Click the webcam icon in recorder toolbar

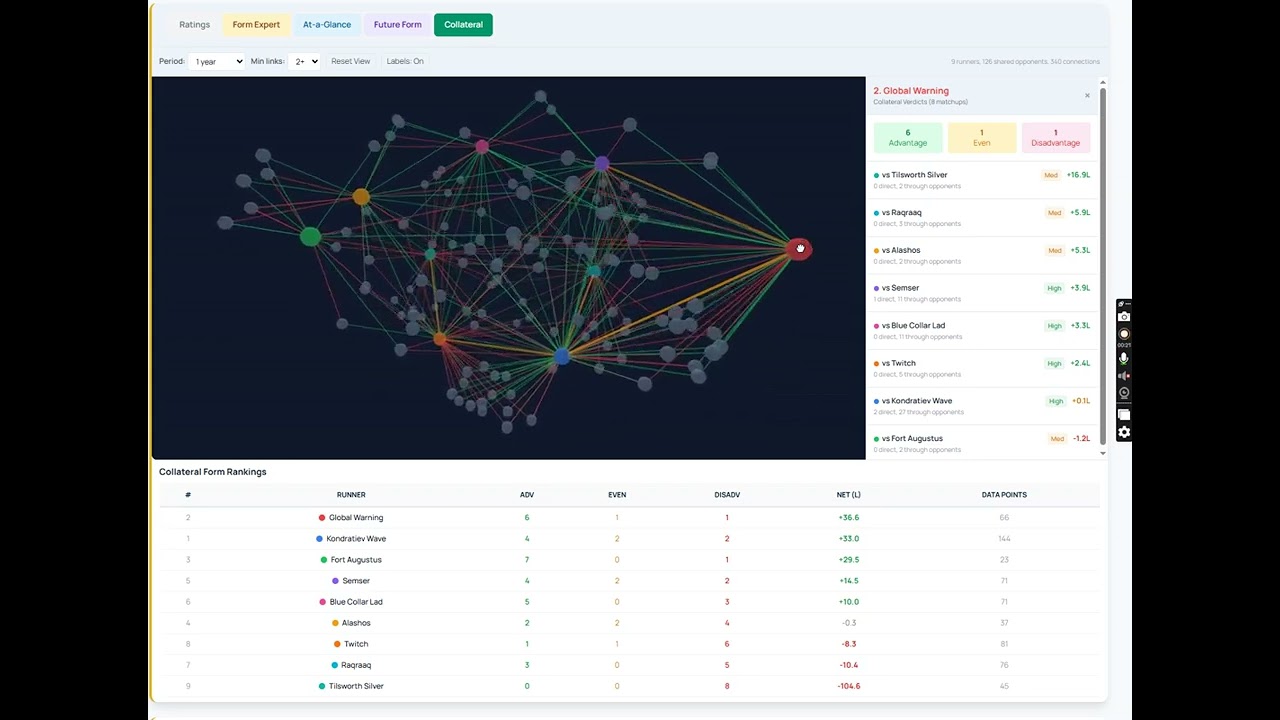1124,393
